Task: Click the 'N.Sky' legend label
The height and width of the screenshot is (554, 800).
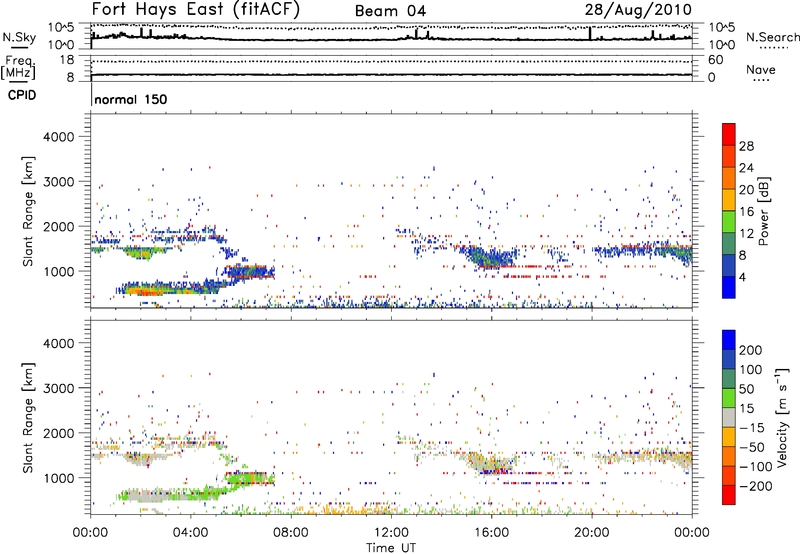Action: [x=19, y=37]
